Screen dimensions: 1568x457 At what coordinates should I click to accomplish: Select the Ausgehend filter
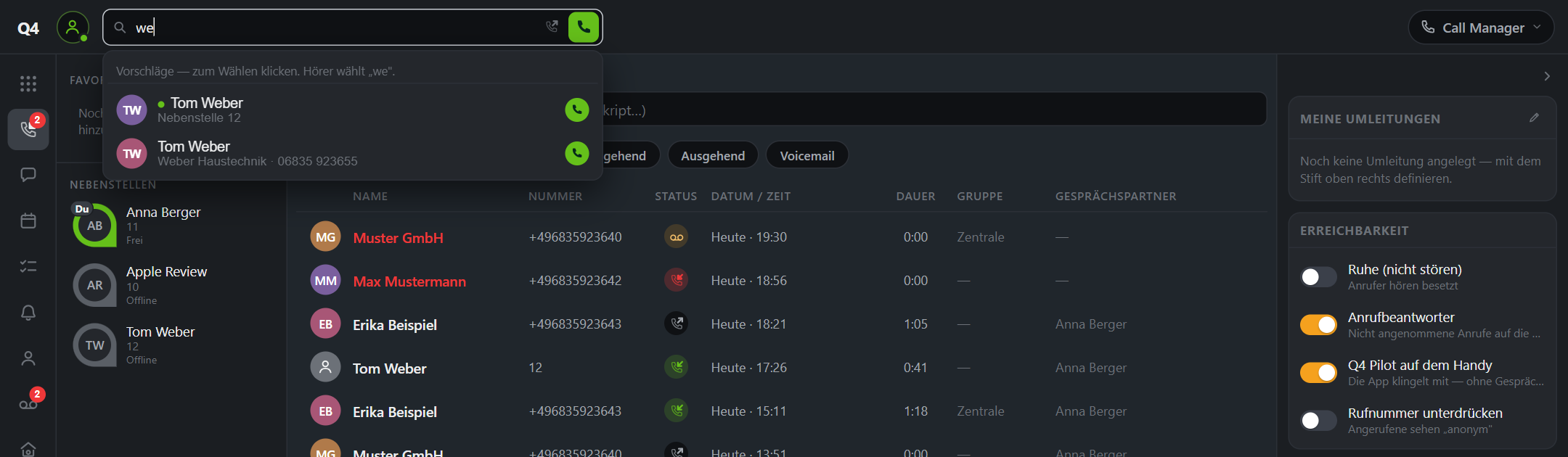click(713, 155)
